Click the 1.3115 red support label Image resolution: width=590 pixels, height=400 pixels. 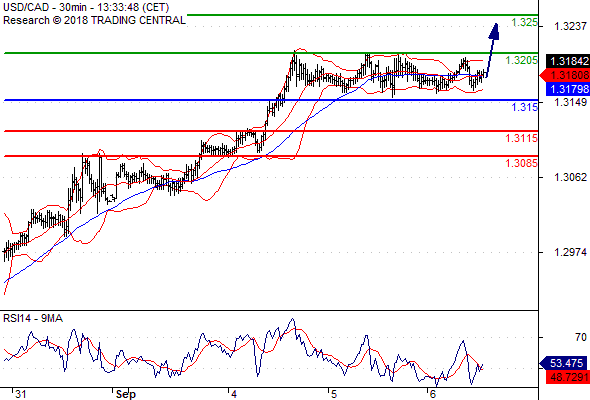coord(522,138)
